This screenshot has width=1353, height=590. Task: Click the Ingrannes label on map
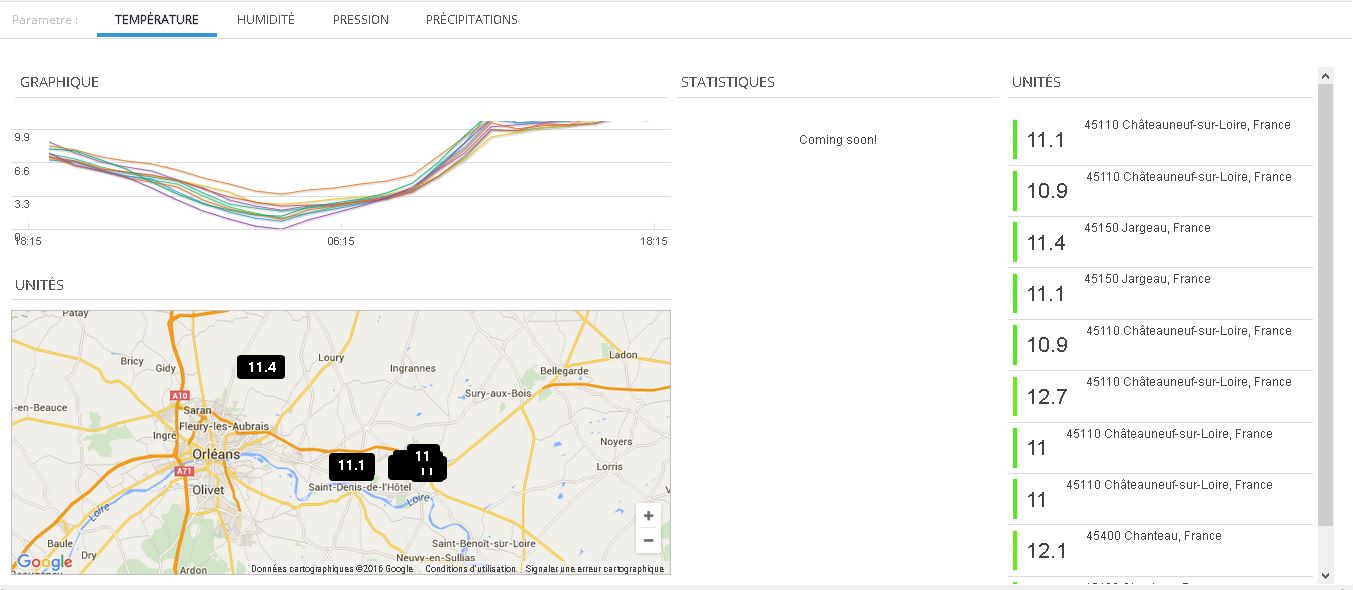(412, 369)
